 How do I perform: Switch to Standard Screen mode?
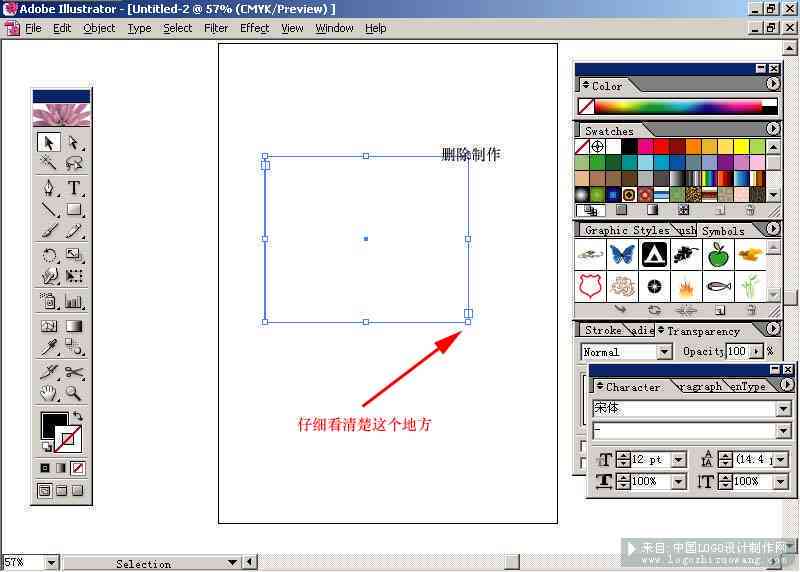[44, 490]
